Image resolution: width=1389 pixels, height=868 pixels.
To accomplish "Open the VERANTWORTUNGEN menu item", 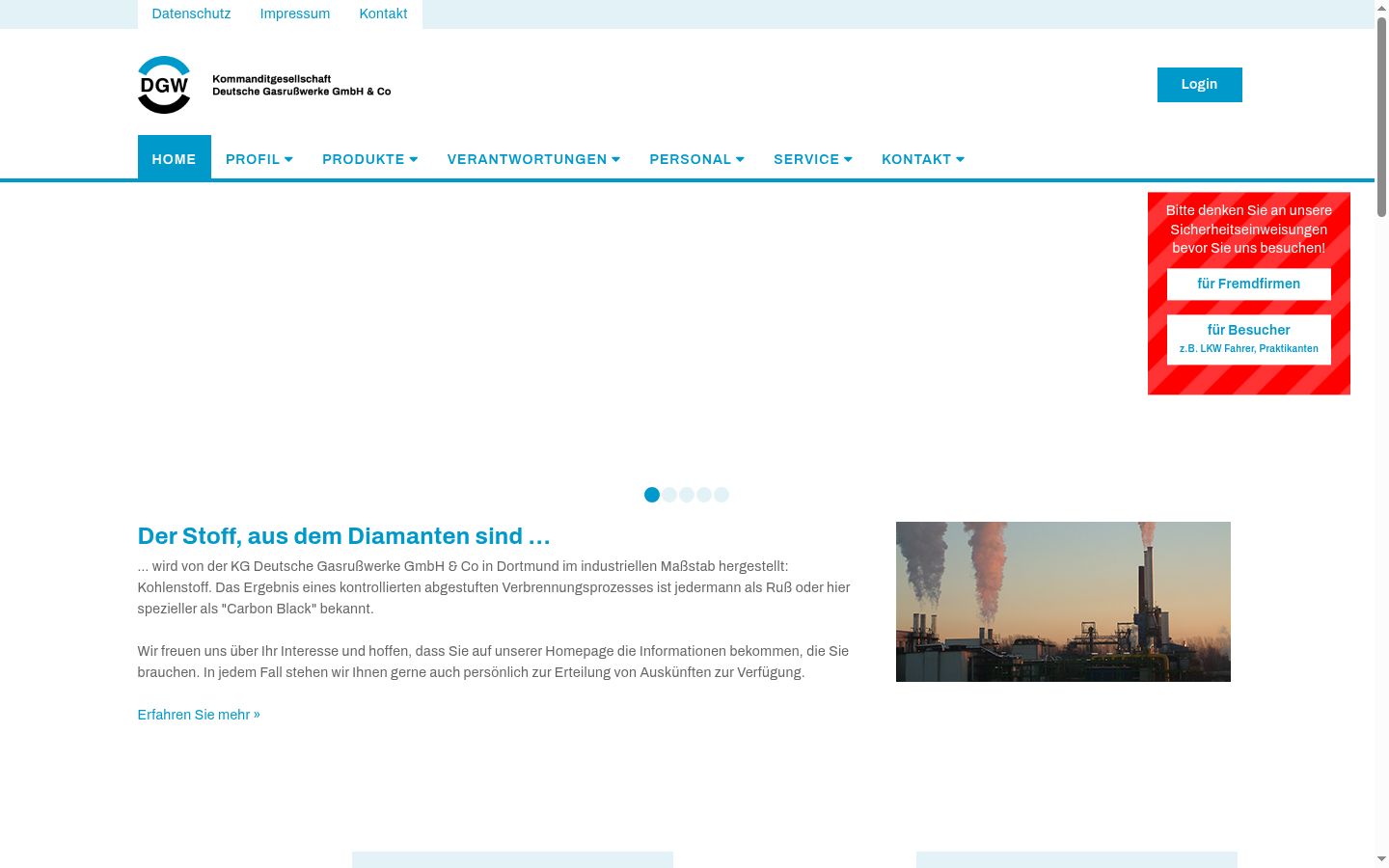I will point(527,159).
